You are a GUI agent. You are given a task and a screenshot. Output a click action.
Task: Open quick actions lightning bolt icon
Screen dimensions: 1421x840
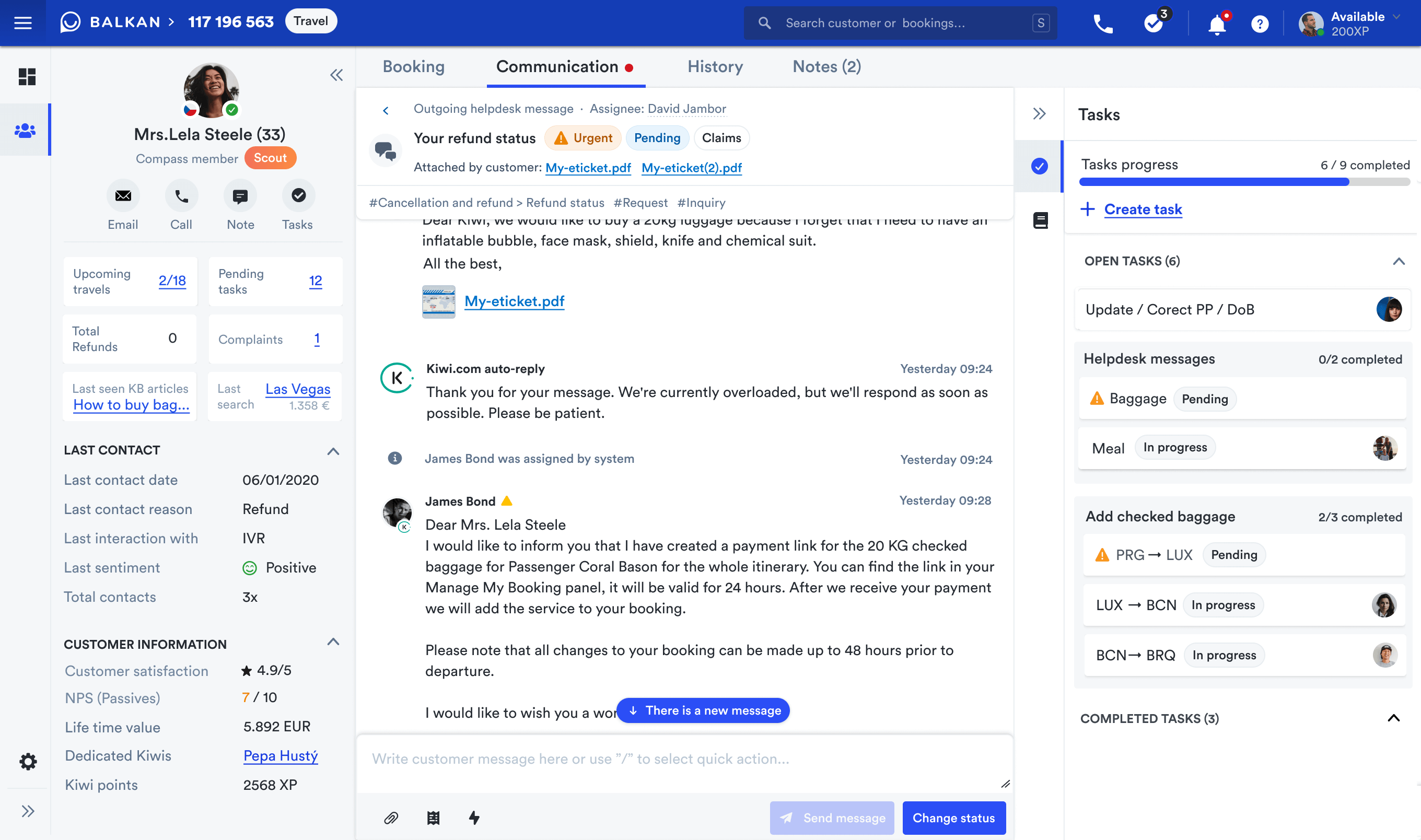pyautogui.click(x=474, y=818)
